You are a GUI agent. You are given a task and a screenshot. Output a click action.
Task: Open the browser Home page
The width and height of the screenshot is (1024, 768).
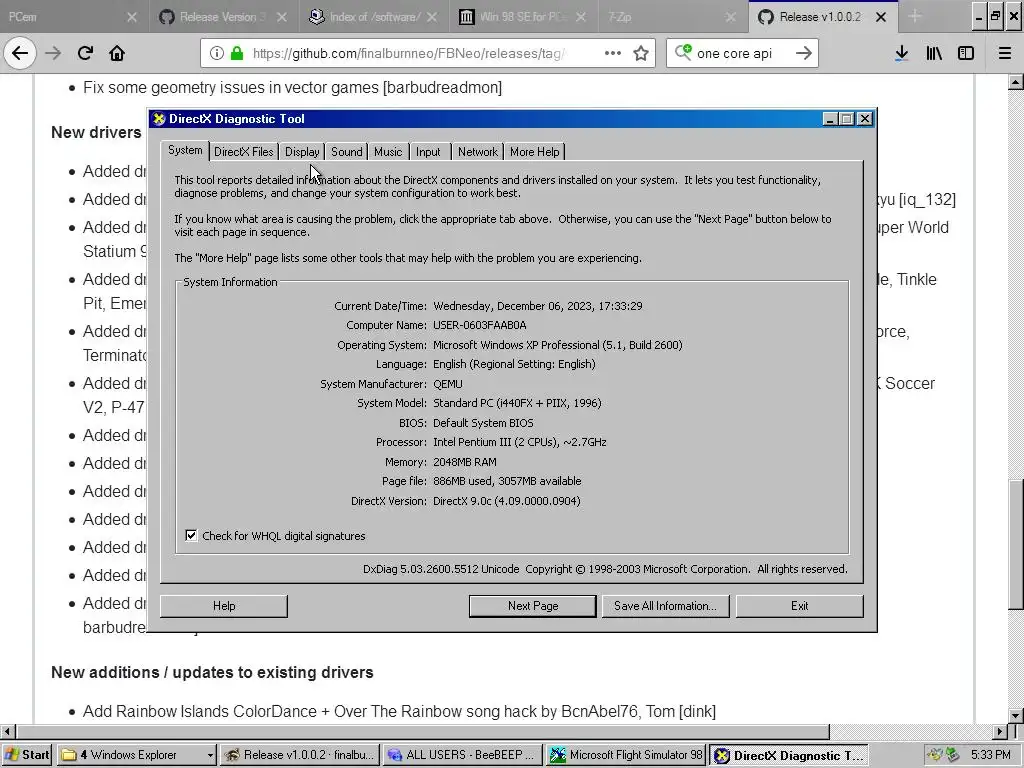pos(117,53)
